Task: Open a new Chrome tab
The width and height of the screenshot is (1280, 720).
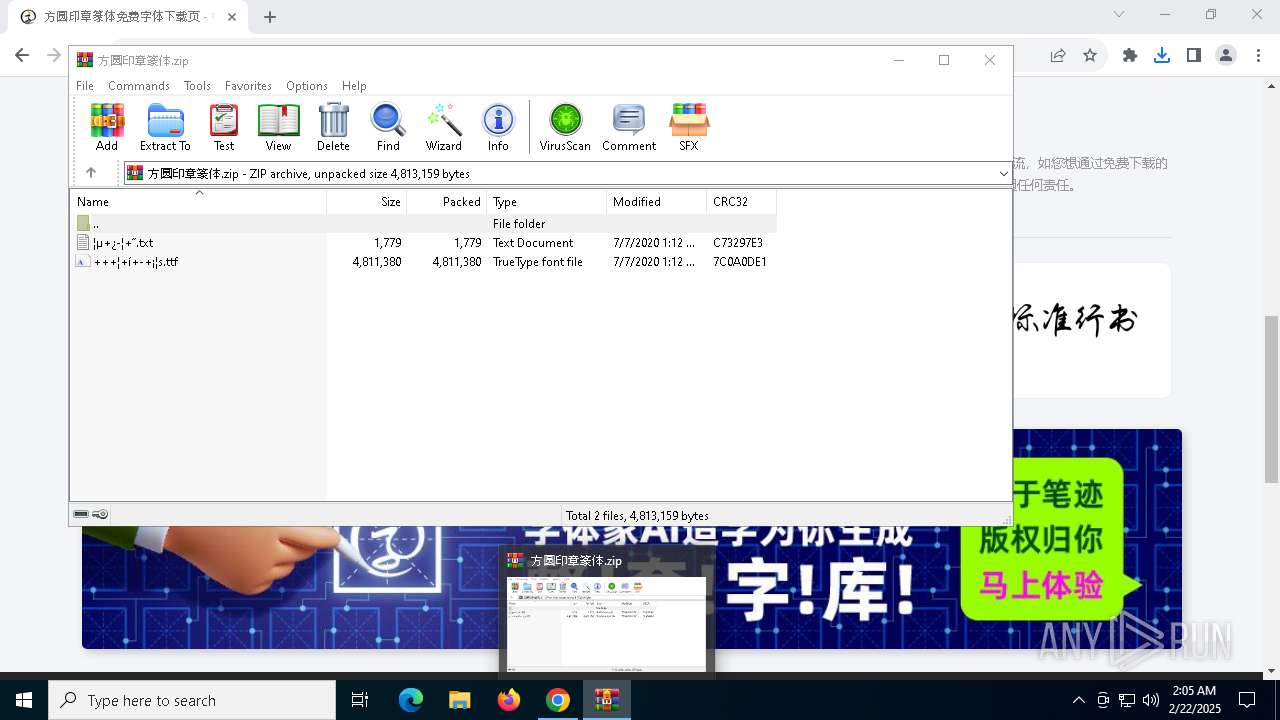Action: [270, 16]
